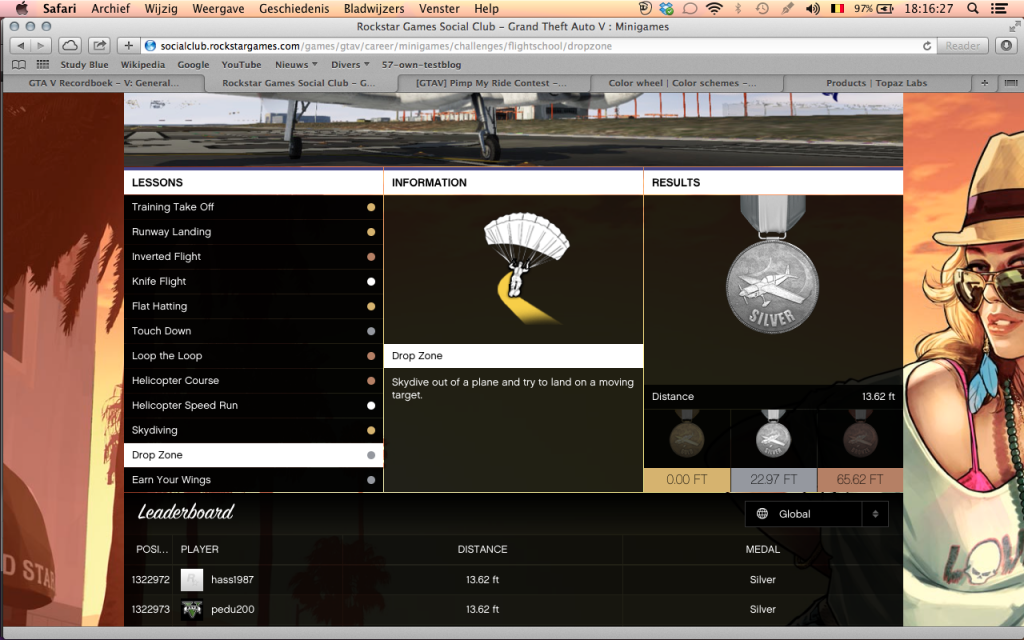Open the Bluetooth status menu

[x=738, y=8]
